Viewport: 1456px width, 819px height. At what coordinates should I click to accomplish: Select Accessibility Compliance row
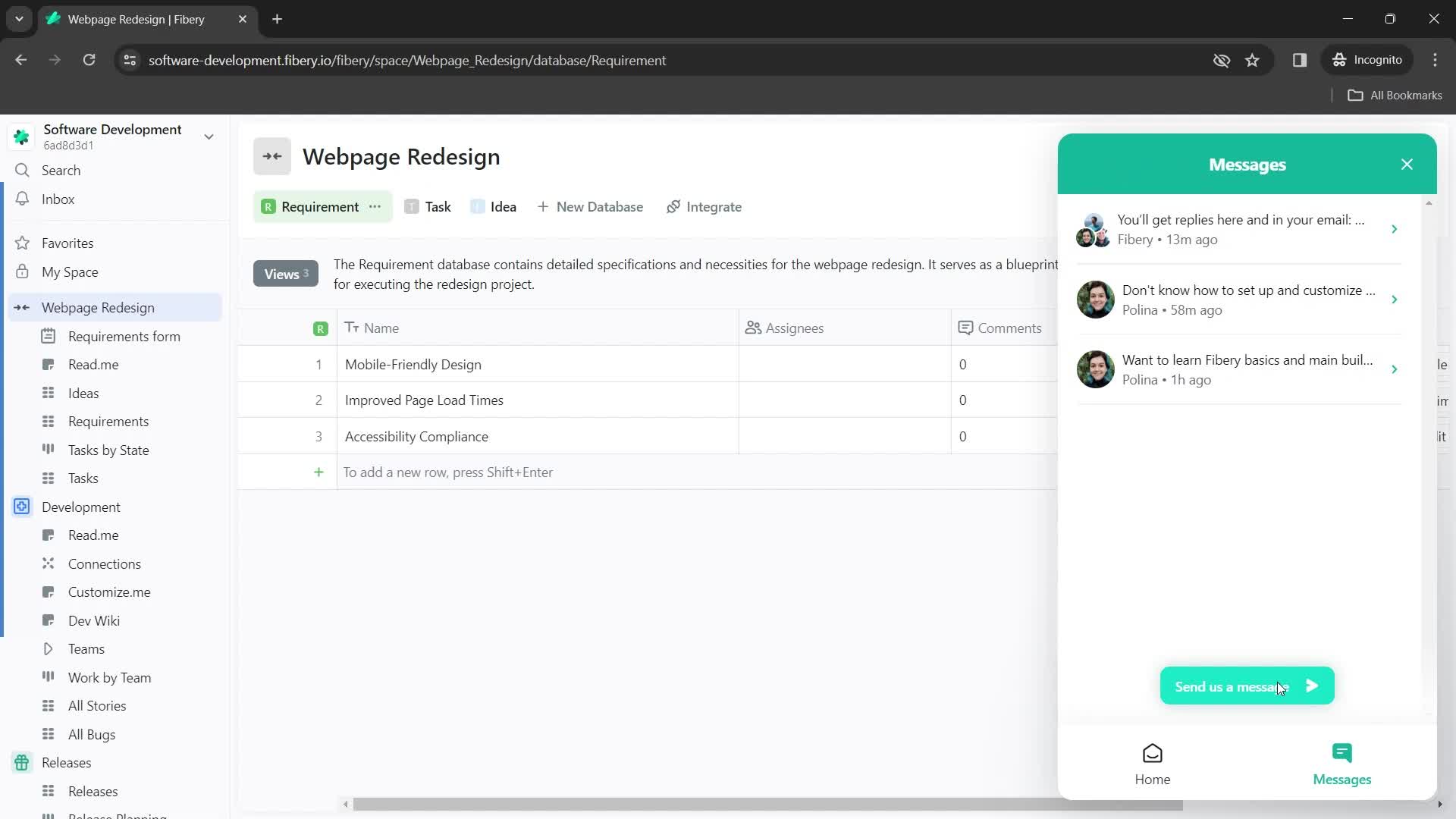click(416, 437)
